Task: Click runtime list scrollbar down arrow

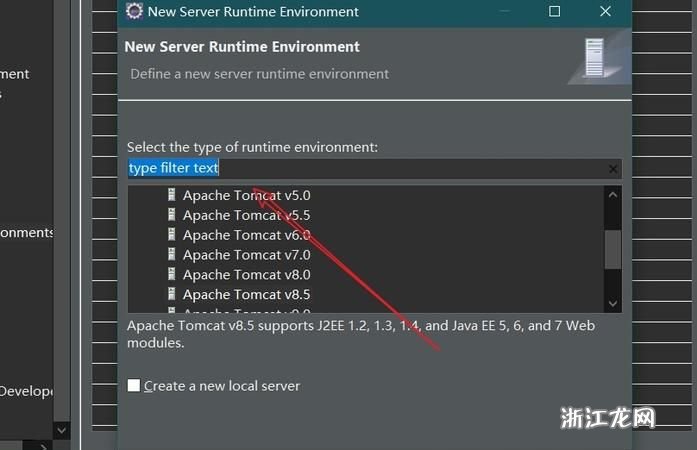Action: click(x=613, y=304)
